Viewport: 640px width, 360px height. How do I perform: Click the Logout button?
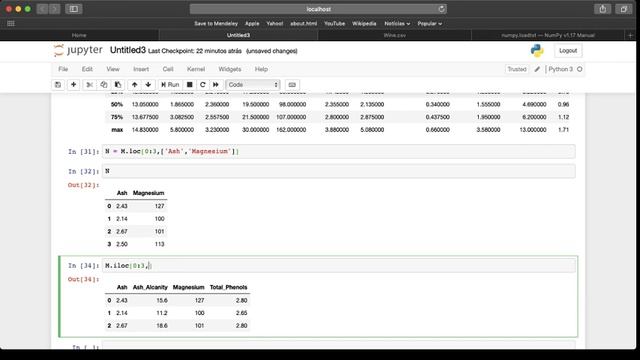coord(568,51)
